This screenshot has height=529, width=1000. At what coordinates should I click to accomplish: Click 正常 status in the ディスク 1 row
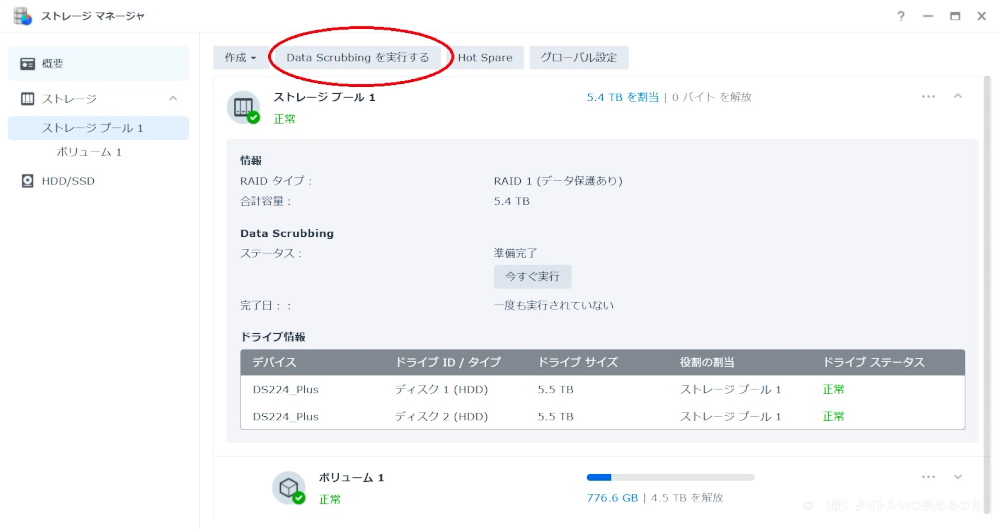(834, 389)
